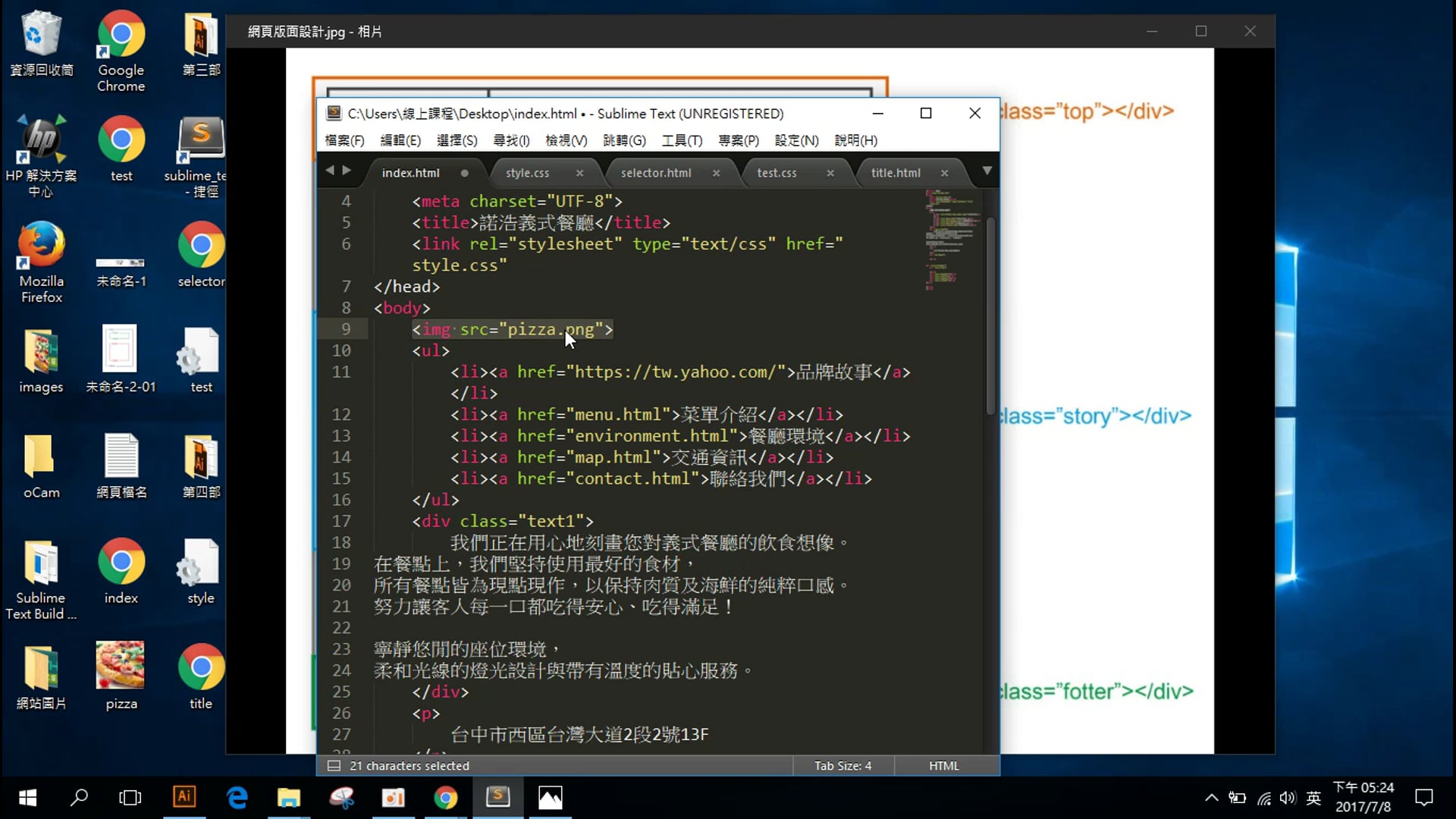Click the Sublime Text taskbar icon
The image size is (1456, 819).
[497, 797]
